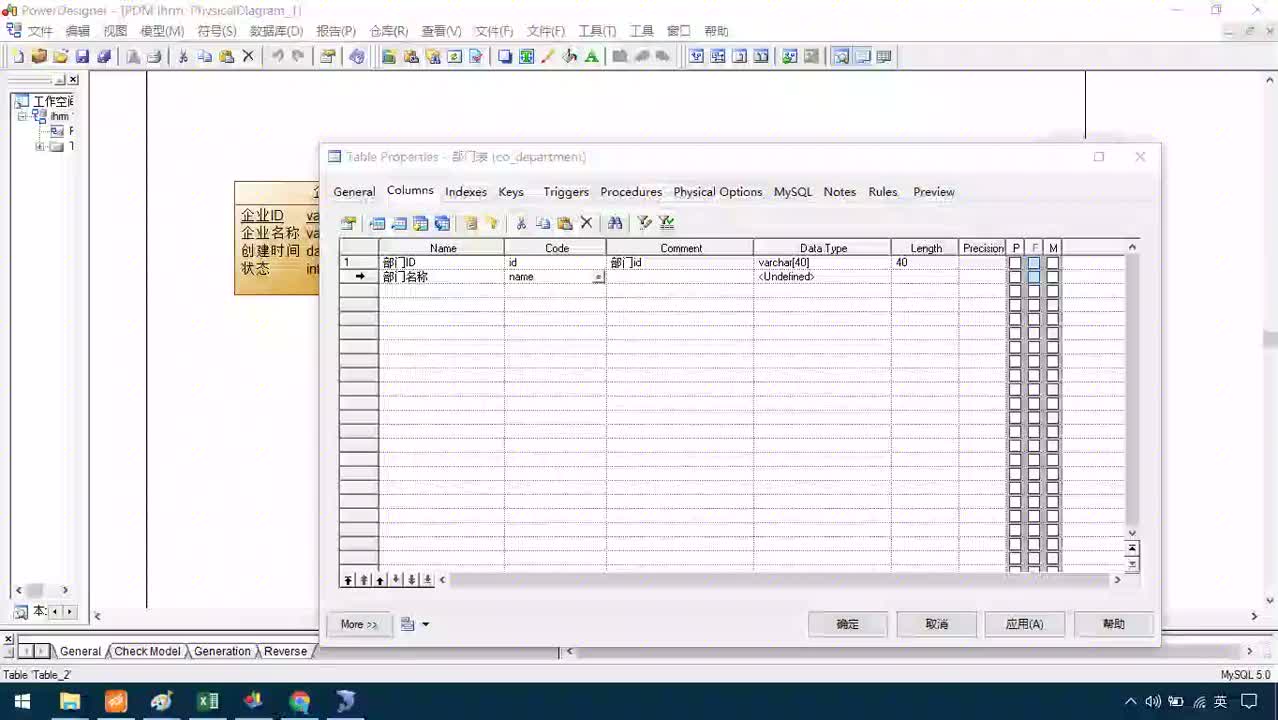Toggle Foreign key checkbox for 部门名称 row
Viewport: 1278px width, 720px height.
pyautogui.click(x=1034, y=277)
